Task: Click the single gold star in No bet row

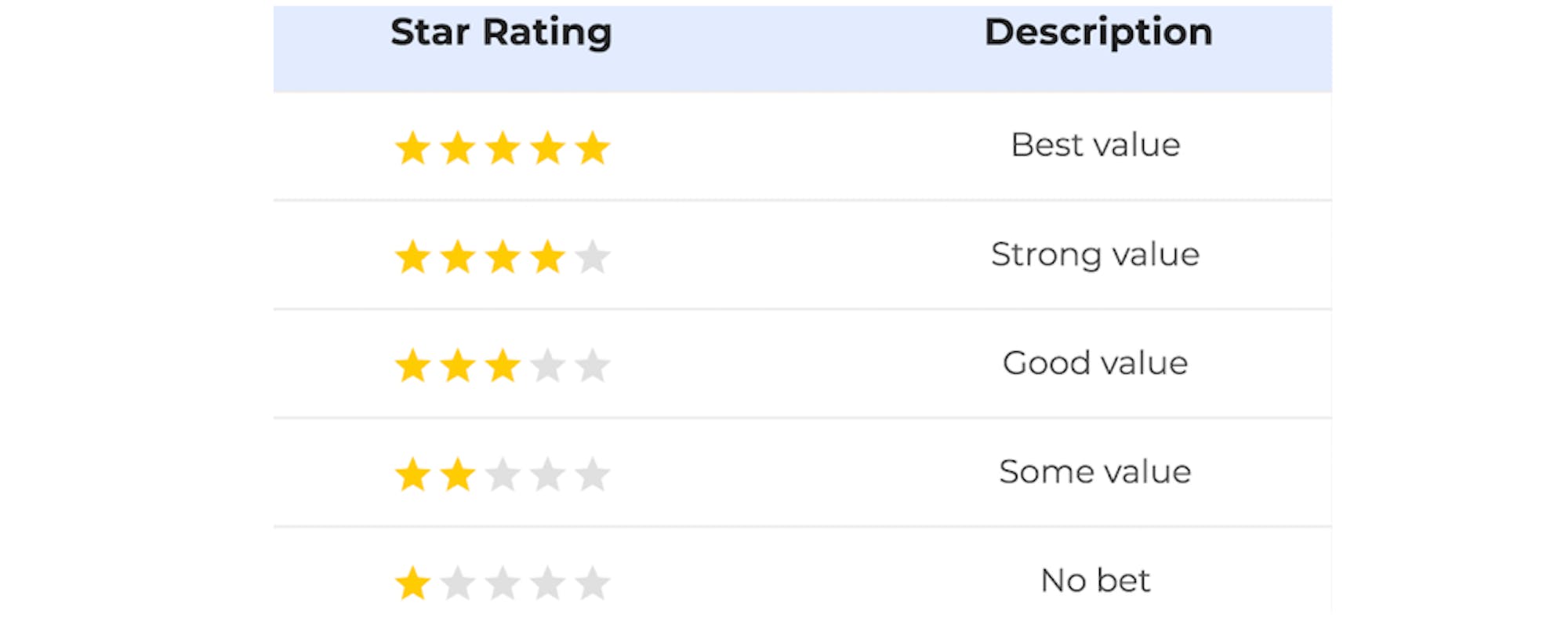Action: coord(412,583)
